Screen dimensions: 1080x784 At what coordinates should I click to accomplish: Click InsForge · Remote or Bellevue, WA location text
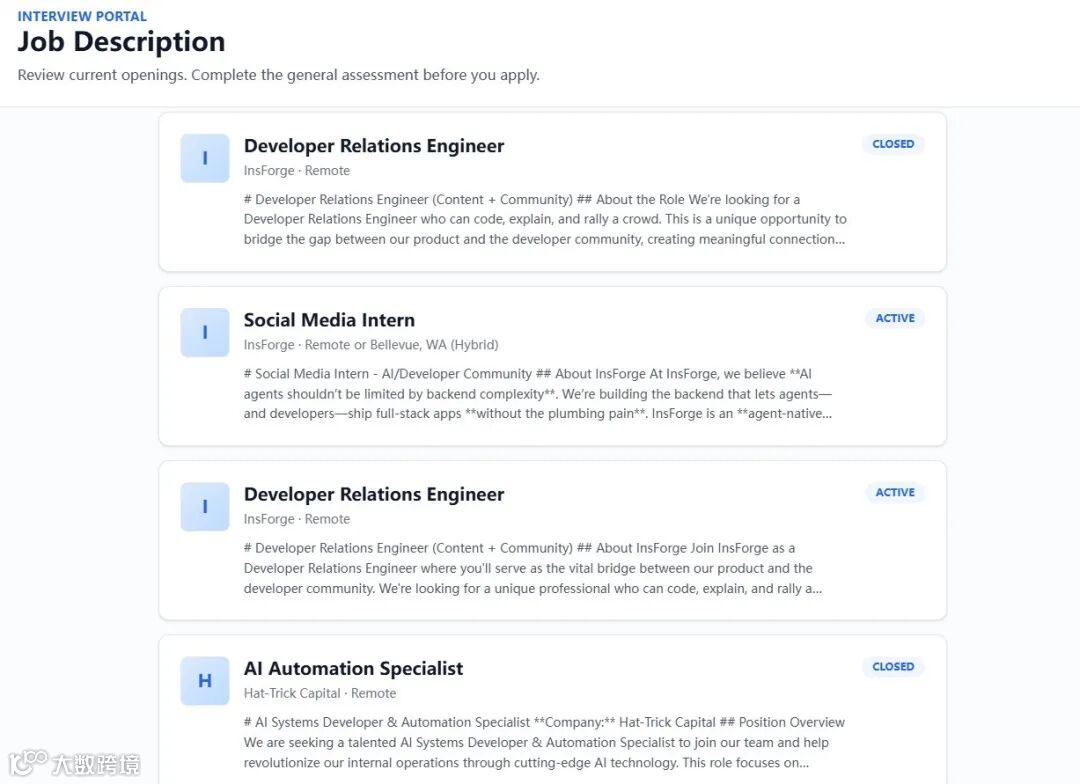click(x=371, y=344)
